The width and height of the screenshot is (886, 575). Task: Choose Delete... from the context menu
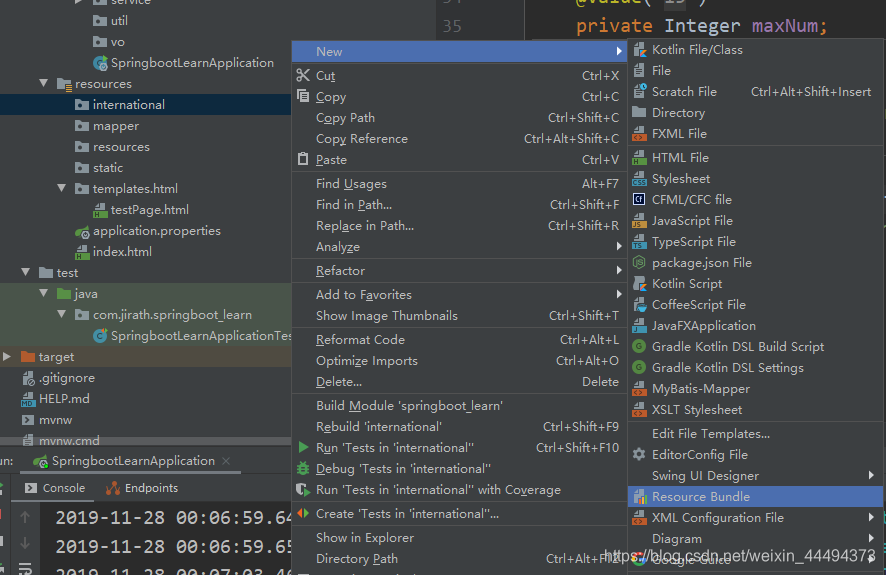[x=459, y=382]
